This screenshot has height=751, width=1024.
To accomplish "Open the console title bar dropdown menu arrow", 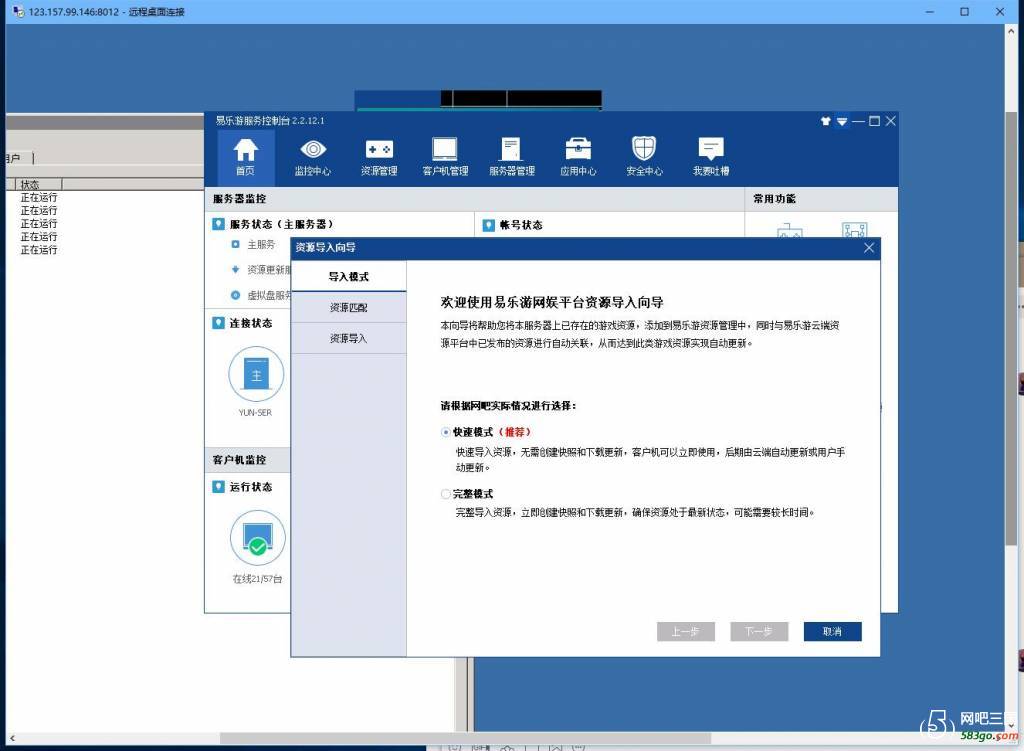I will 842,121.
